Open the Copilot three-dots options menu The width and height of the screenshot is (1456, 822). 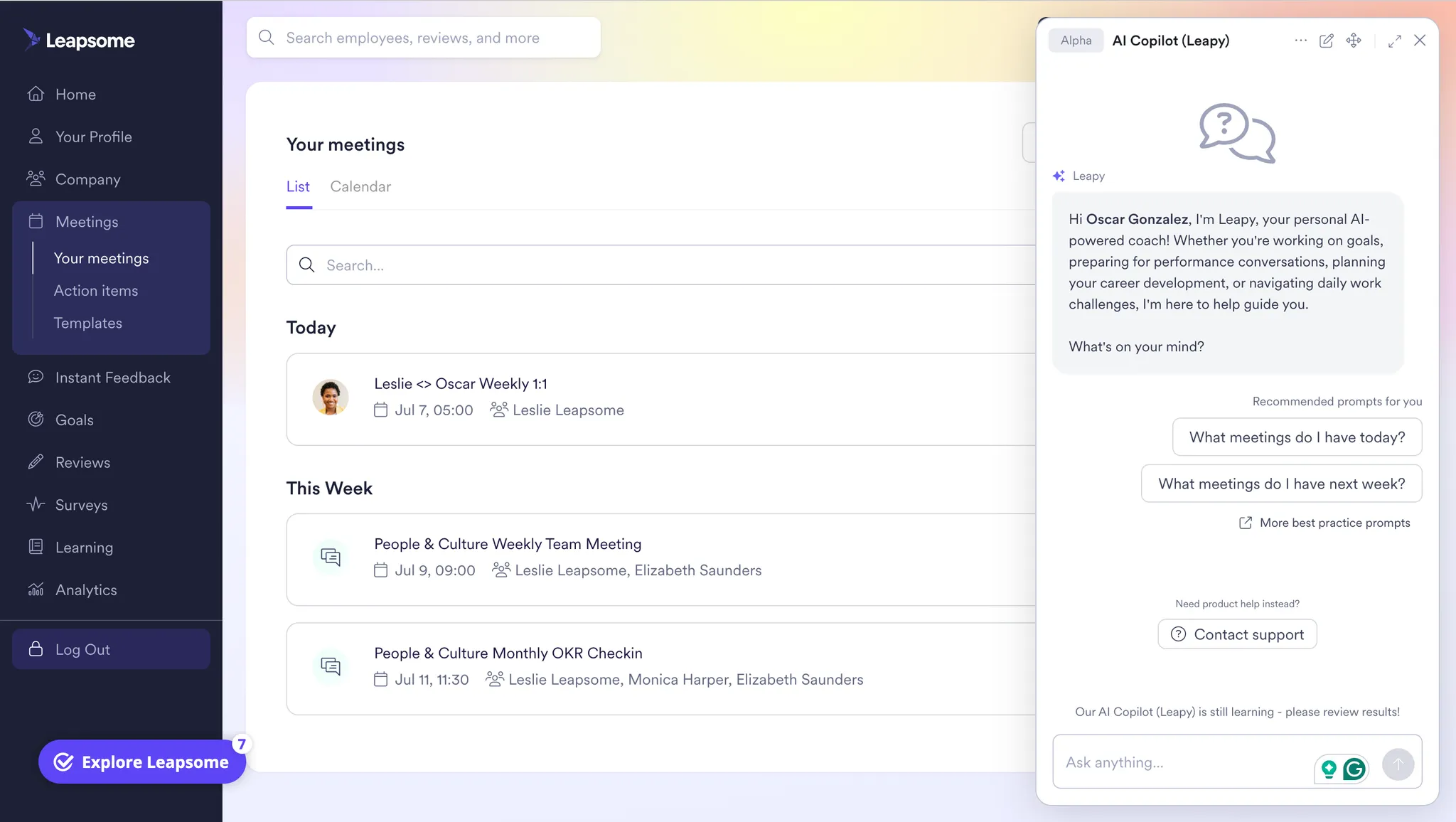[1300, 41]
